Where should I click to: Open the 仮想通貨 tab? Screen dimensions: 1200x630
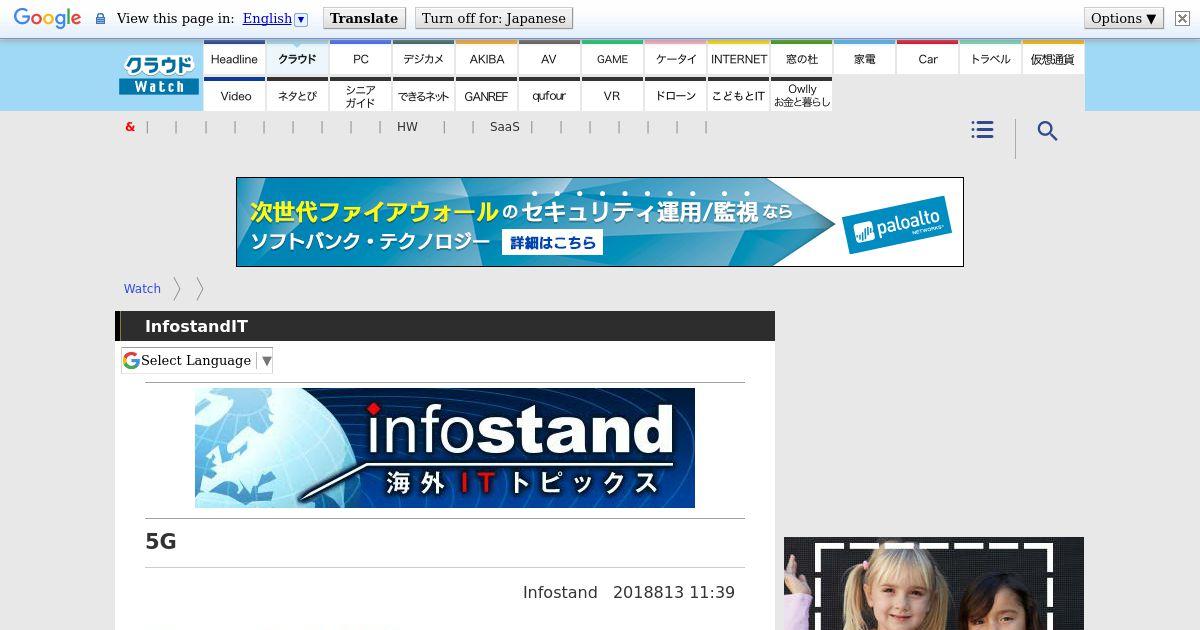1053,58
